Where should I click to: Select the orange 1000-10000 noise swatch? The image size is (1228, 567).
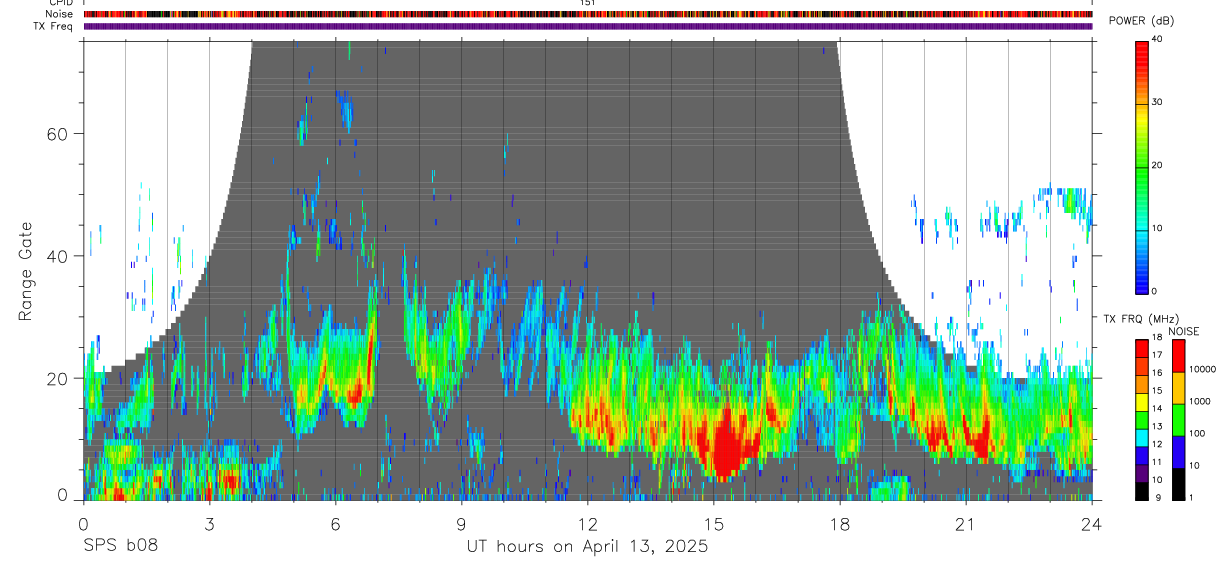pos(1179,388)
